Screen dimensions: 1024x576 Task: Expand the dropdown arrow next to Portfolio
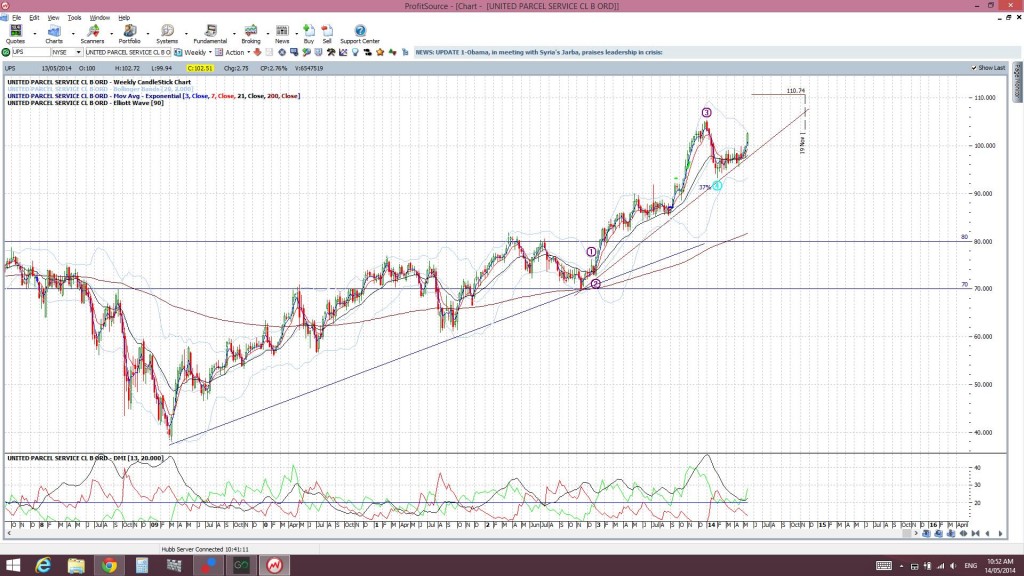click(148, 33)
